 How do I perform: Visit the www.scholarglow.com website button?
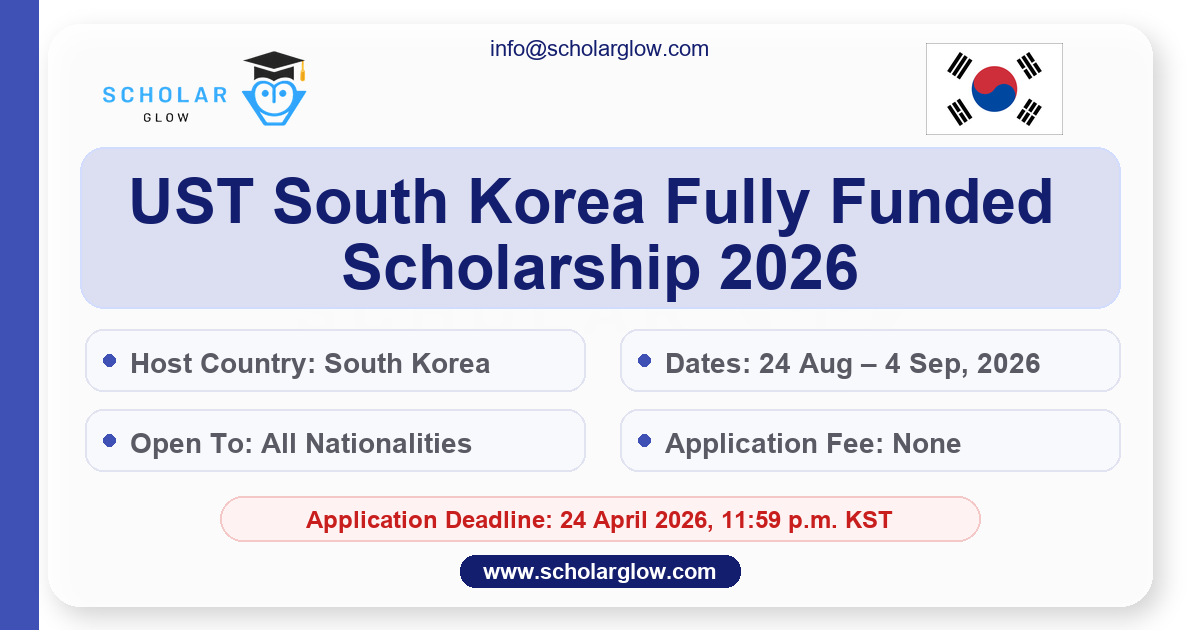tap(600, 572)
